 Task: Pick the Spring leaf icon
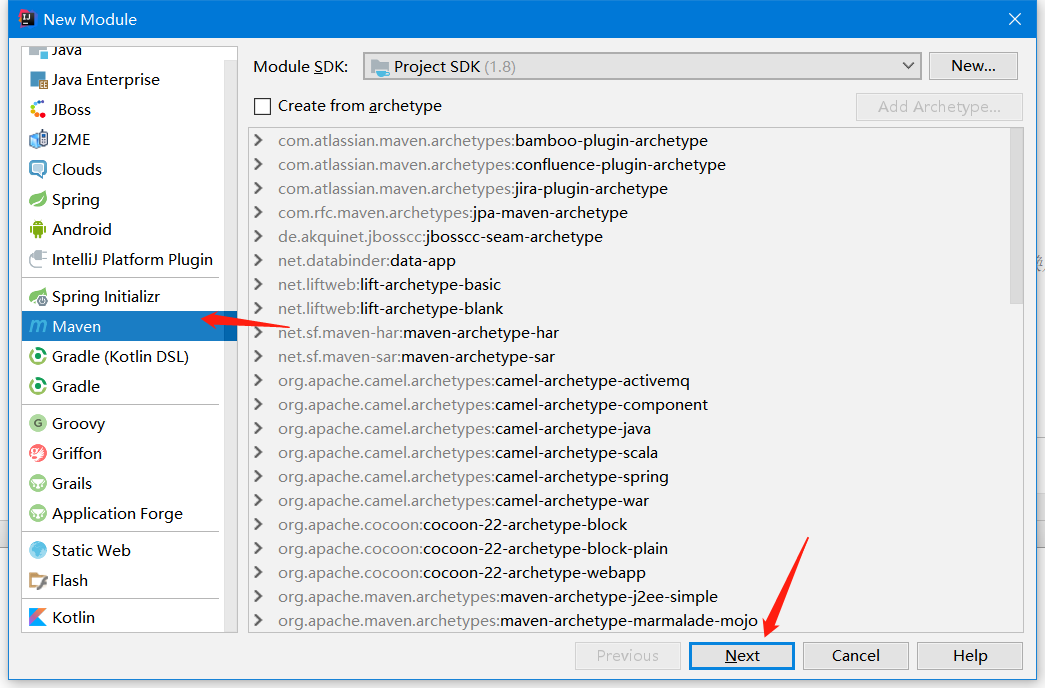click(x=39, y=199)
